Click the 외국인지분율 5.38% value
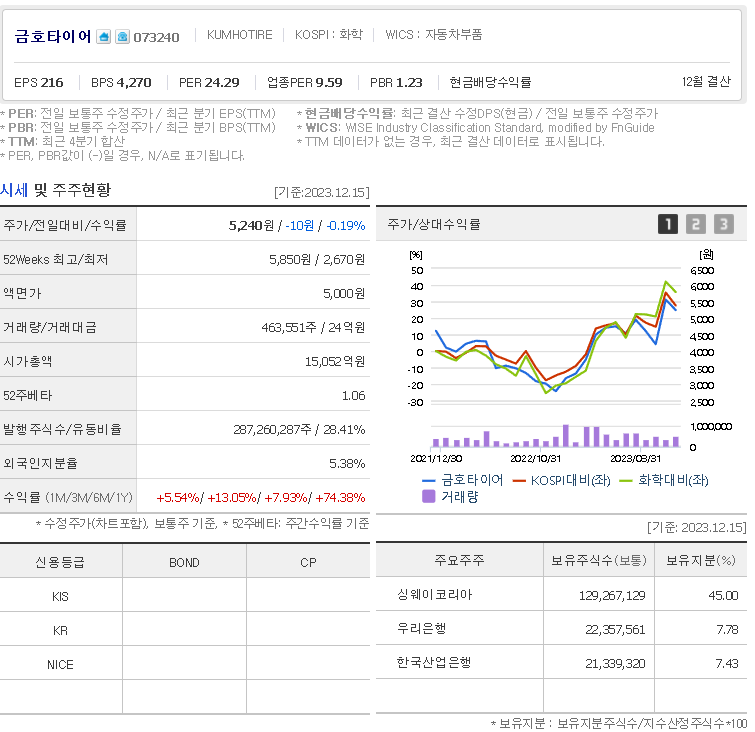Screen dimensions: 755x732 tap(347, 463)
